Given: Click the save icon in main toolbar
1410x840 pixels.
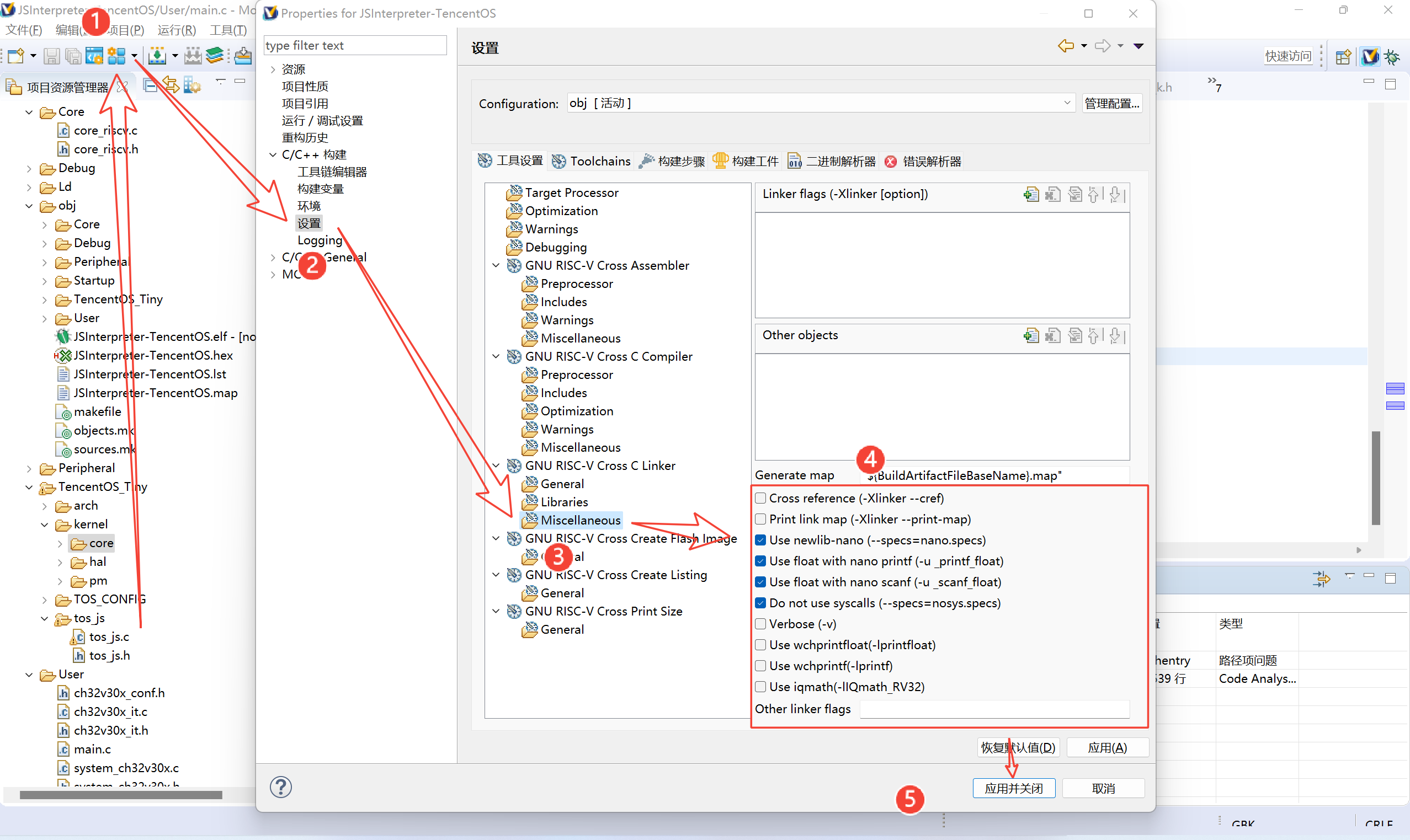Looking at the screenshot, I should point(51,56).
